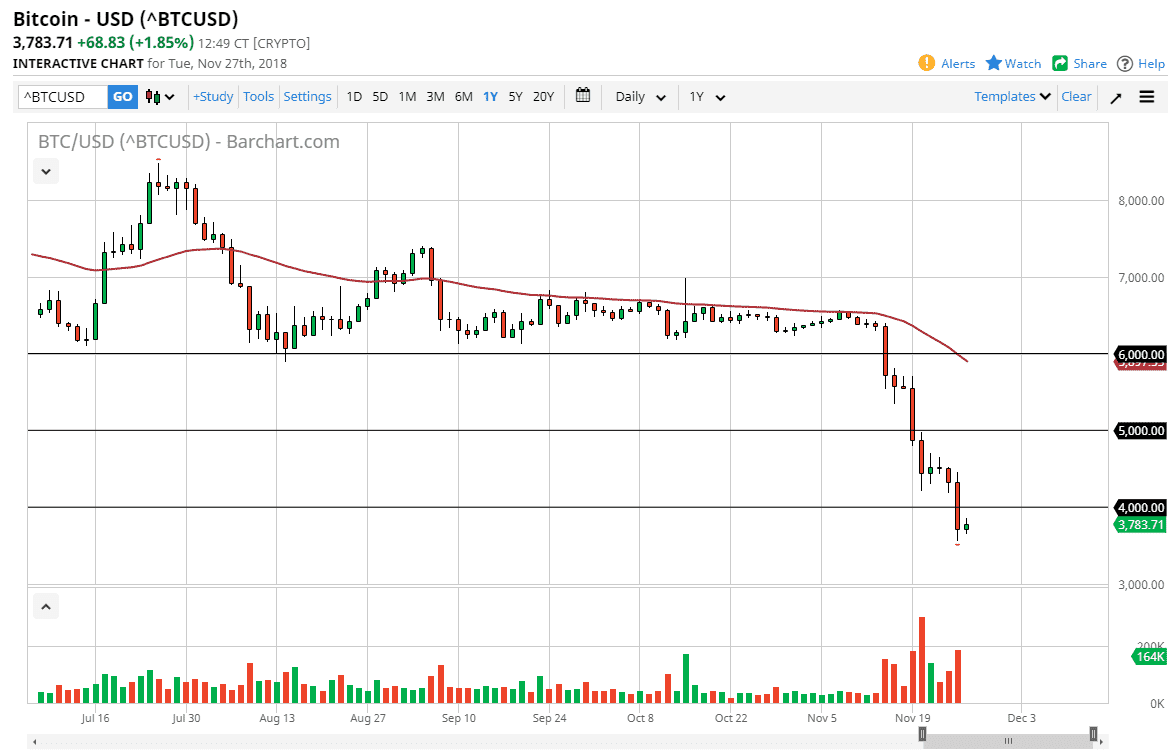This screenshot has width=1176, height=751.
Task: Select the 6M time range
Action: tap(463, 96)
